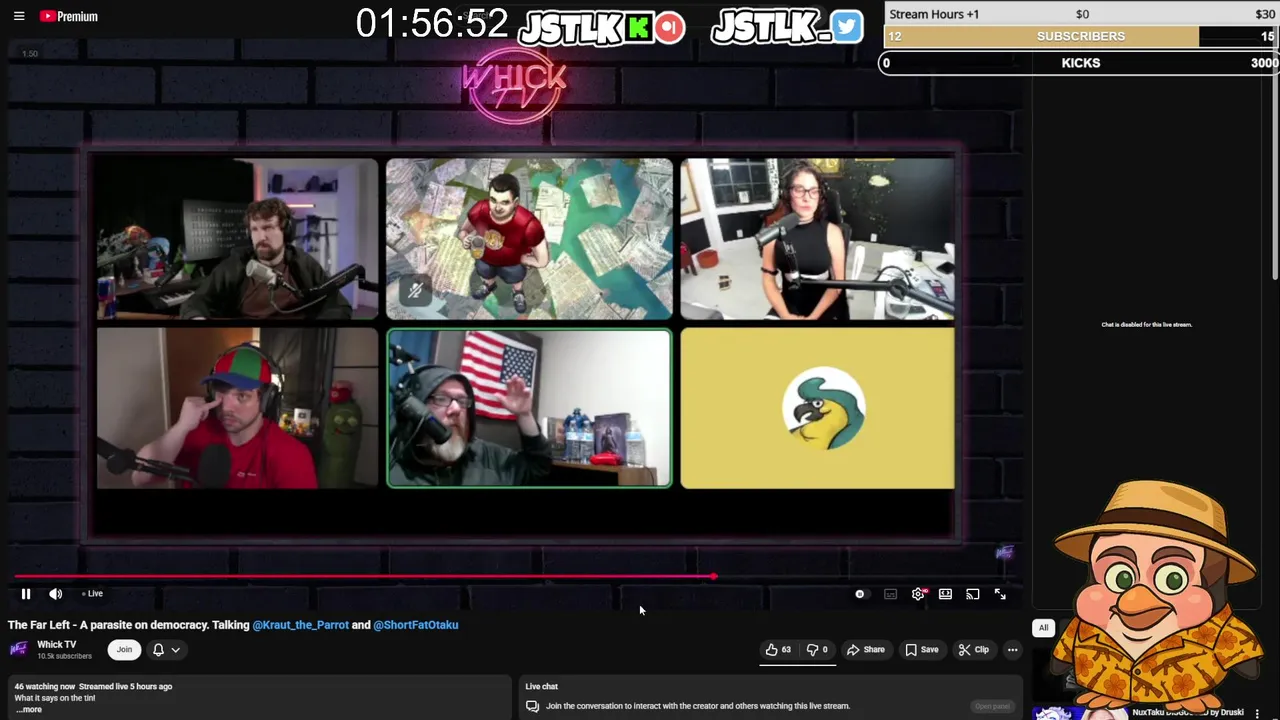This screenshot has width=1280, height=720.
Task: Click the Live chat speech-bubble icon
Action: pos(533,706)
